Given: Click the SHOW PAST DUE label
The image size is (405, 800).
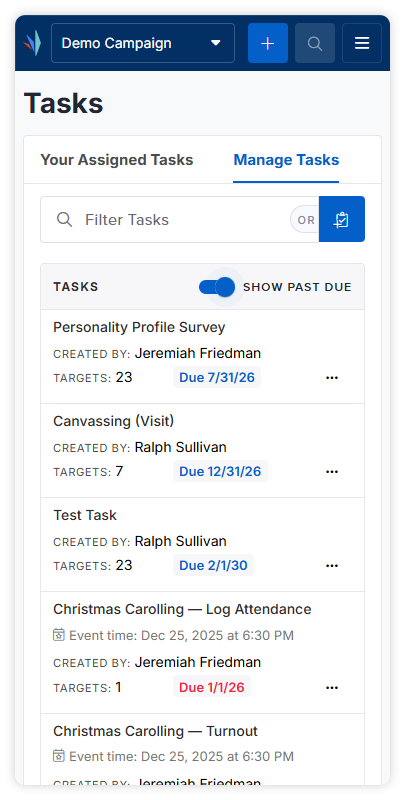Looking at the screenshot, I should click(297, 287).
